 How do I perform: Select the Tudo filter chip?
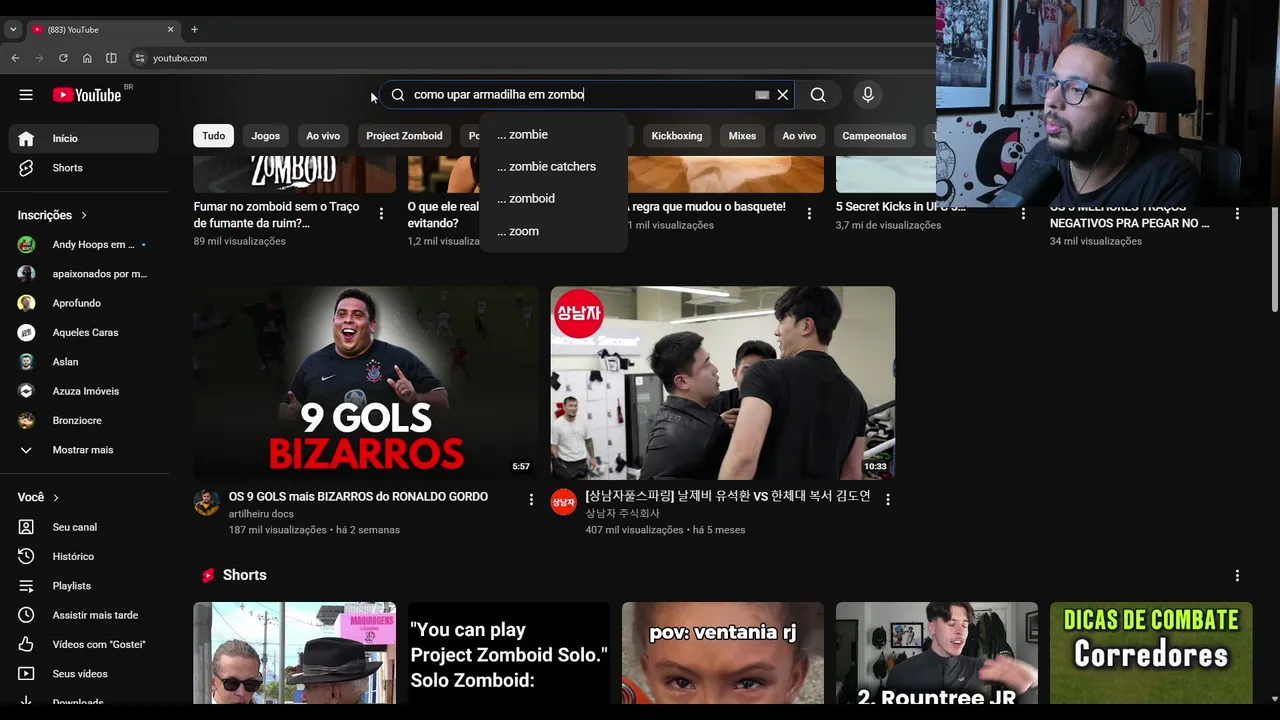[214, 136]
